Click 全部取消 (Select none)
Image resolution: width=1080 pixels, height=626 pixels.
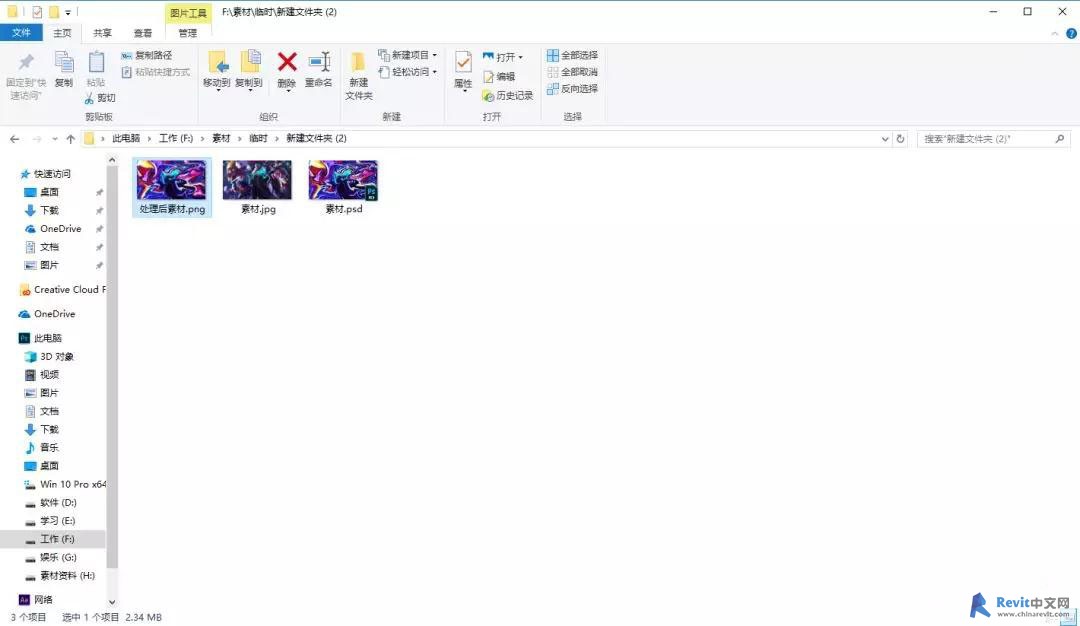click(x=572, y=72)
